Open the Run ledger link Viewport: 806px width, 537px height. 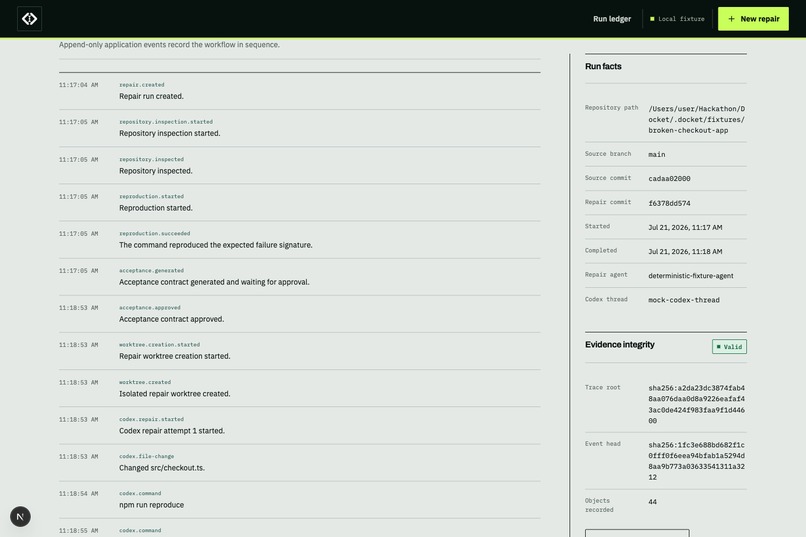pos(612,19)
